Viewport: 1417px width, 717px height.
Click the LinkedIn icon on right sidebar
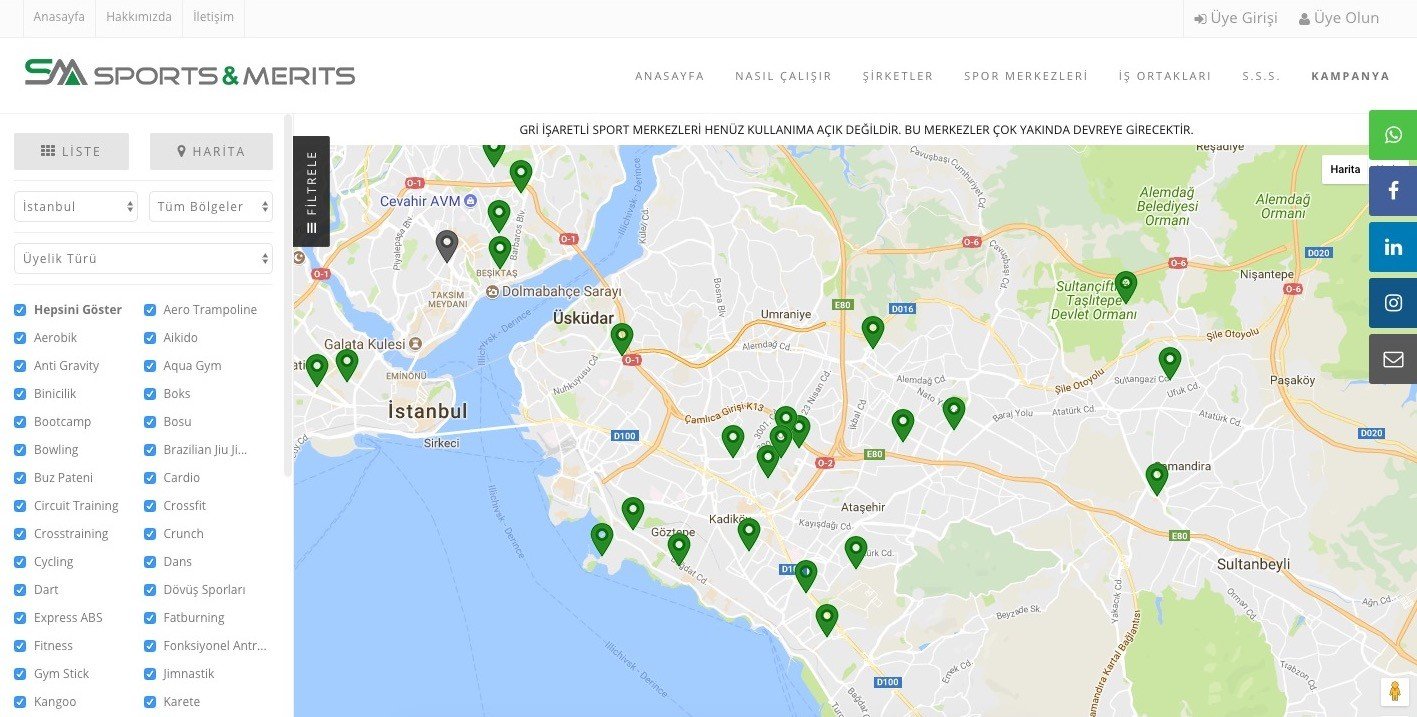[1393, 247]
